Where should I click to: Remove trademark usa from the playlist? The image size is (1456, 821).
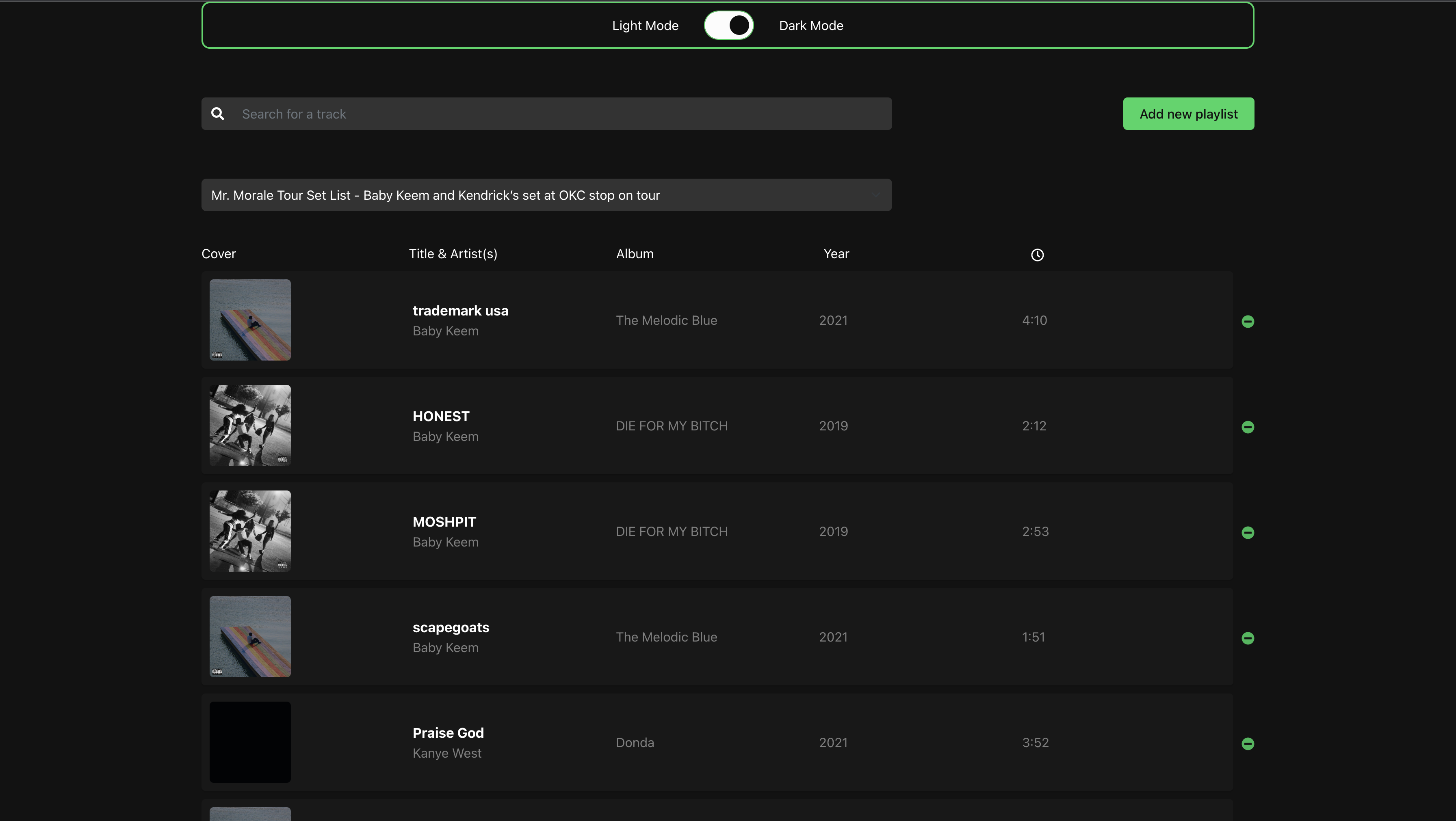click(x=1248, y=322)
